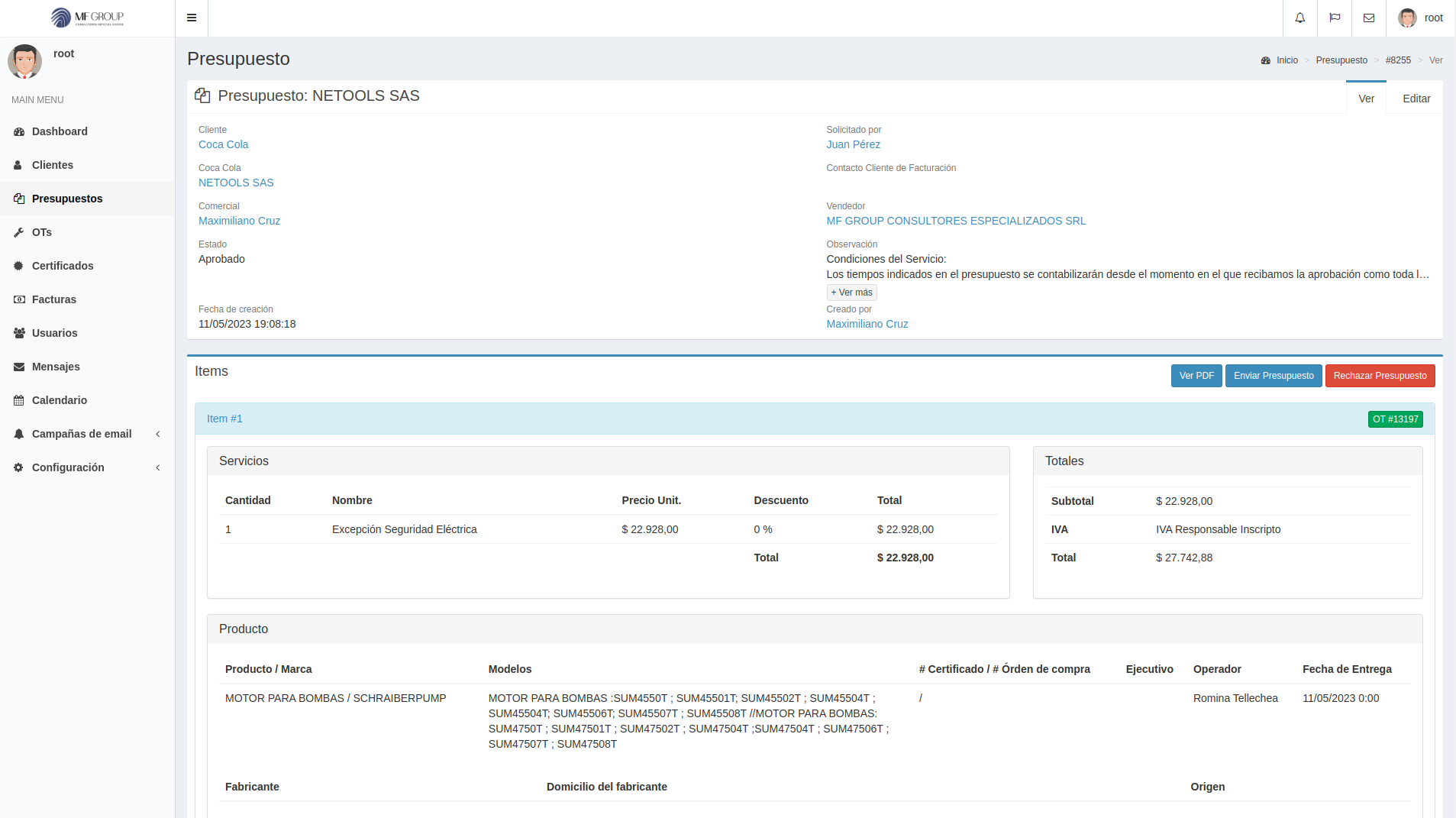Viewport: 1456px width, 818px height.
Task: Click the Calendario calendar icon
Action: point(19,400)
